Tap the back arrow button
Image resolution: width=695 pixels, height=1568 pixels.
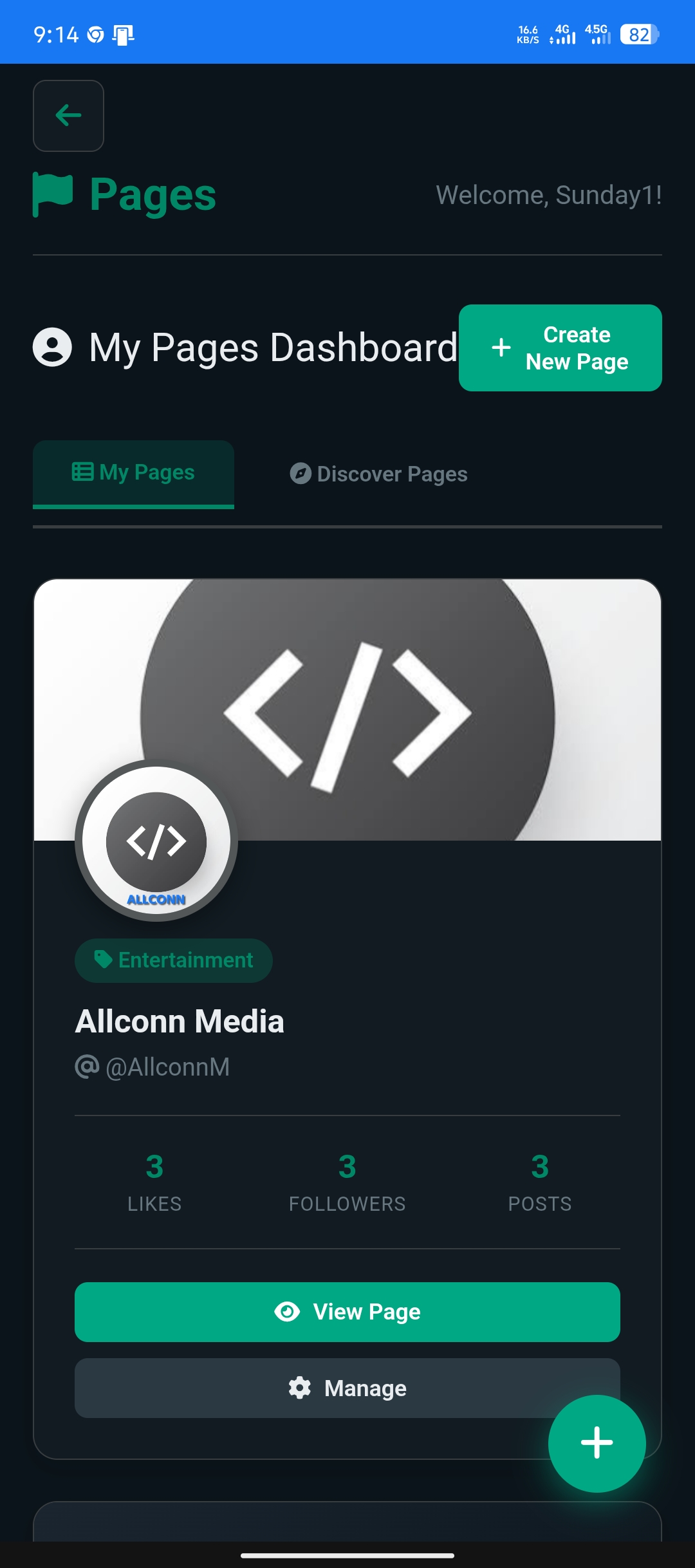(x=68, y=116)
